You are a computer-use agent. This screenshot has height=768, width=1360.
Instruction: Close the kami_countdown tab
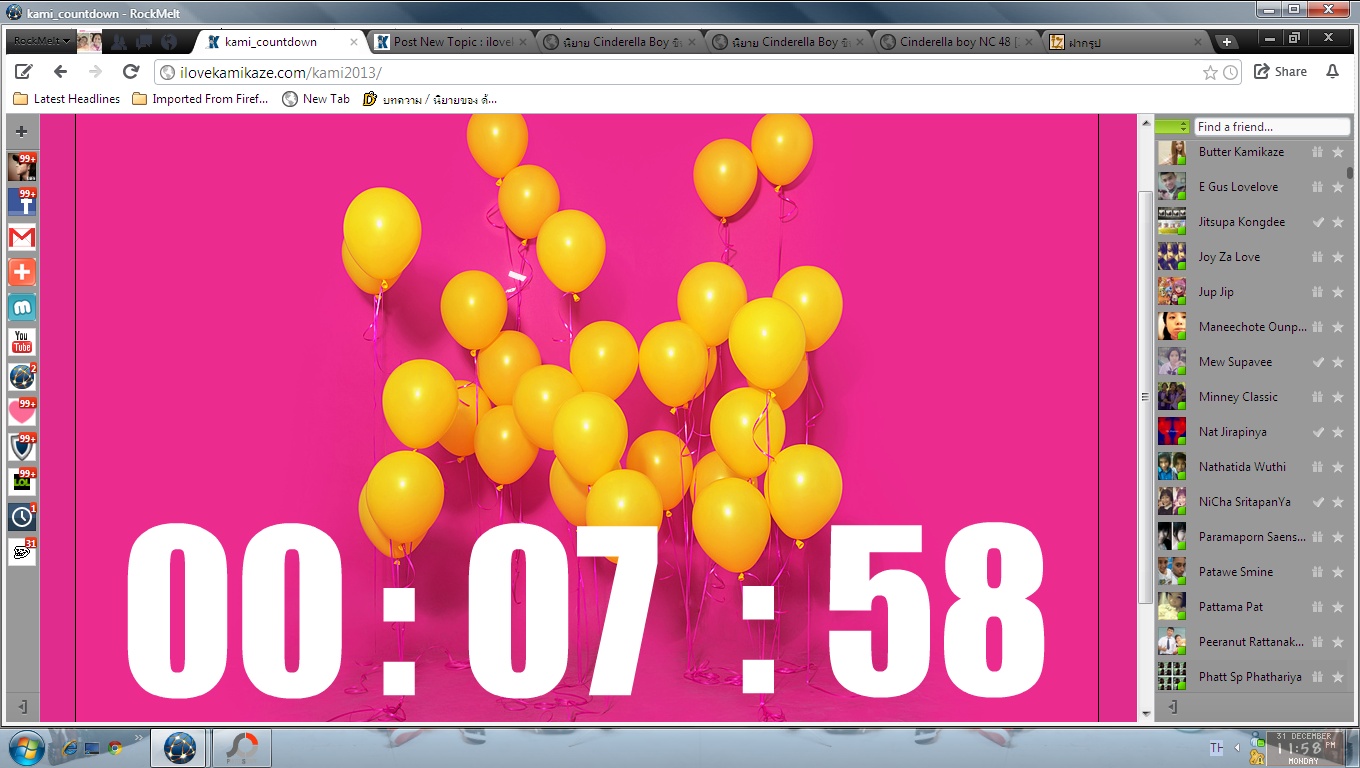[353, 42]
